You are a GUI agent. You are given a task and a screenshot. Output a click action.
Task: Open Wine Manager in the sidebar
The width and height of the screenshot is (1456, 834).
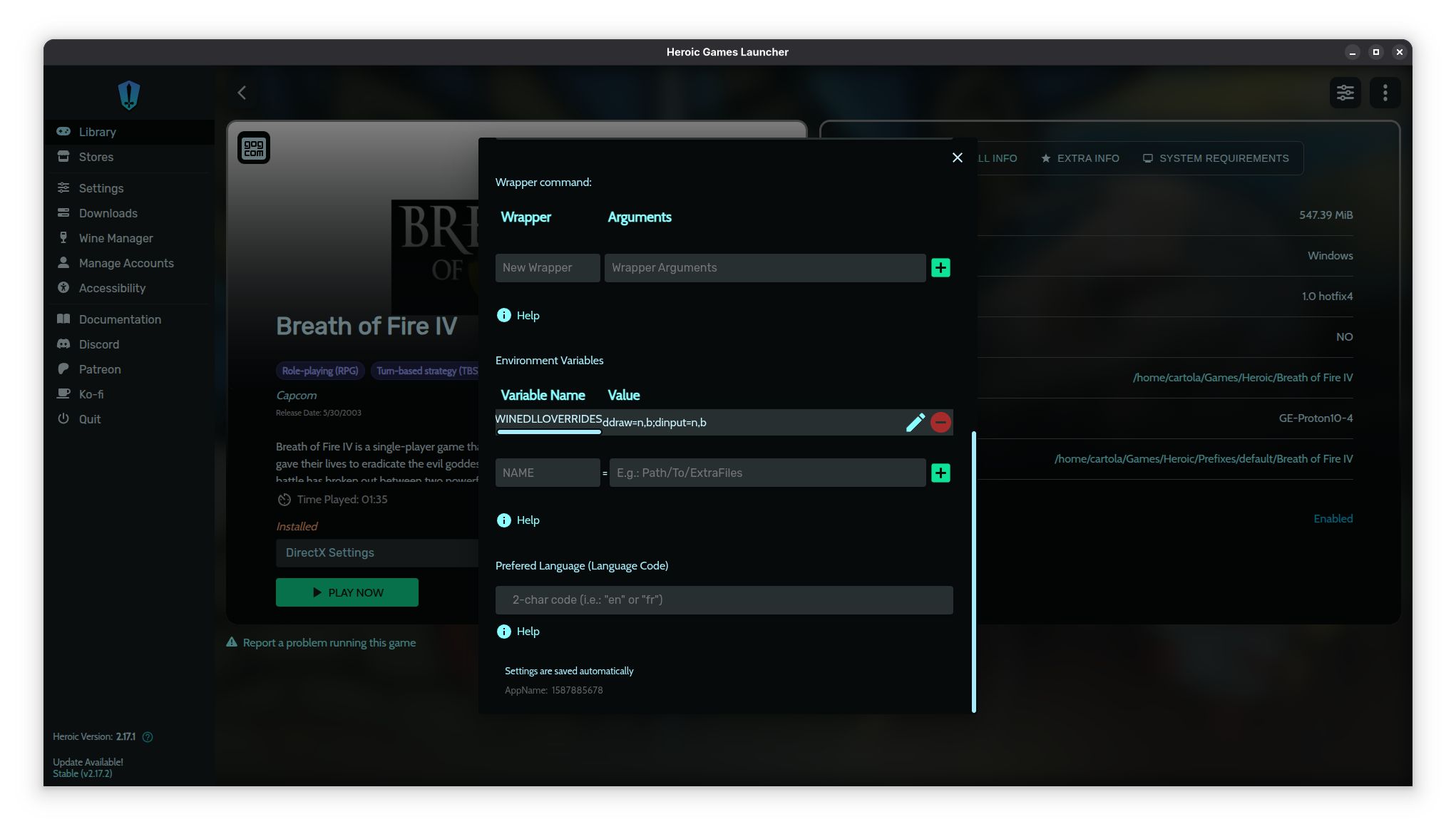(x=129, y=238)
